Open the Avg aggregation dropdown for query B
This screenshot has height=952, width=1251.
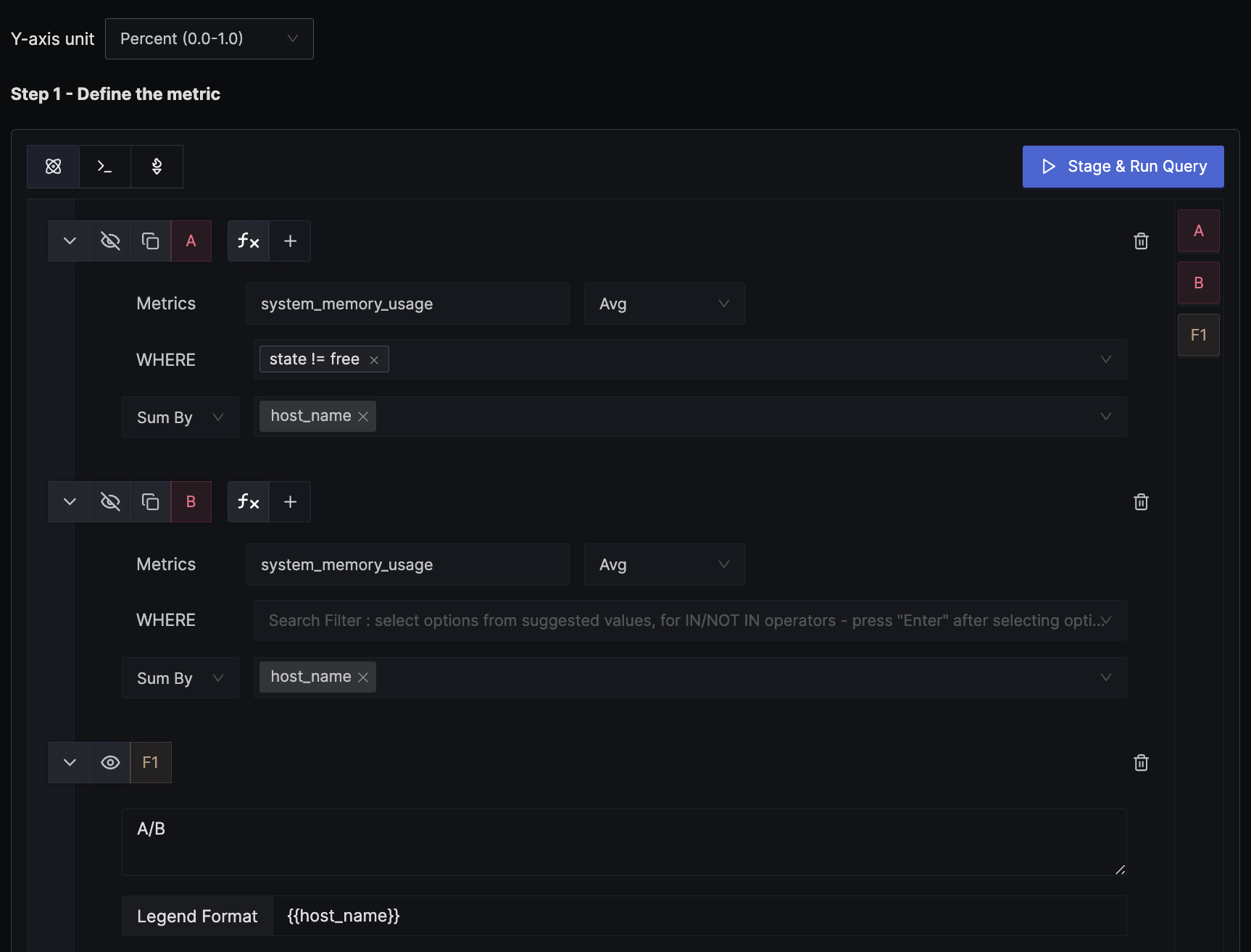coord(664,564)
